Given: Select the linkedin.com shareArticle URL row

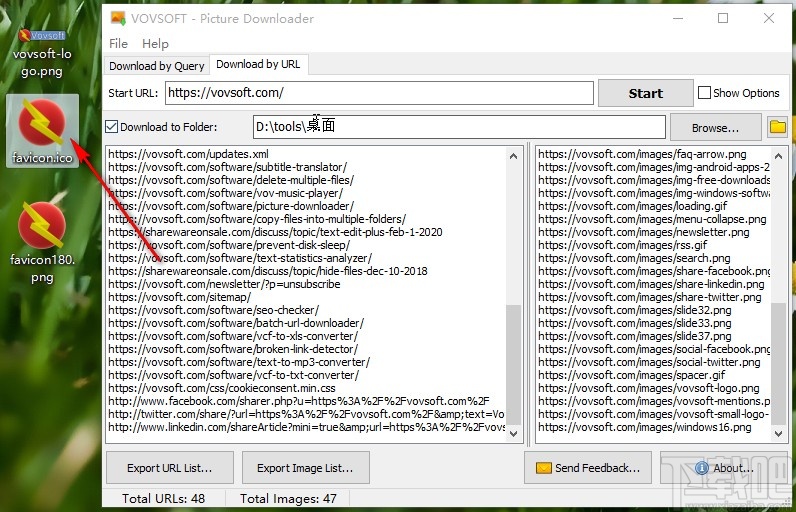Looking at the screenshot, I should click(x=306, y=427).
